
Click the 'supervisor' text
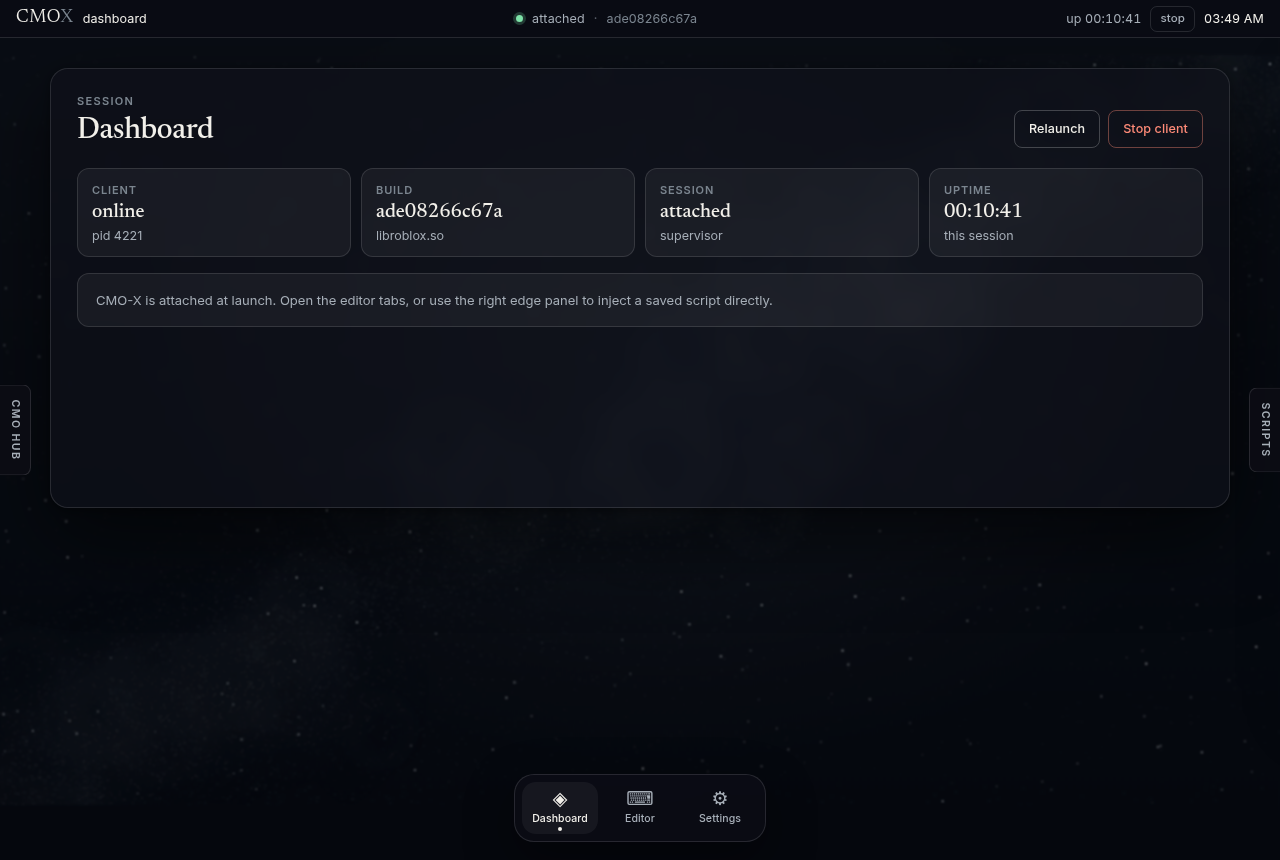(691, 235)
